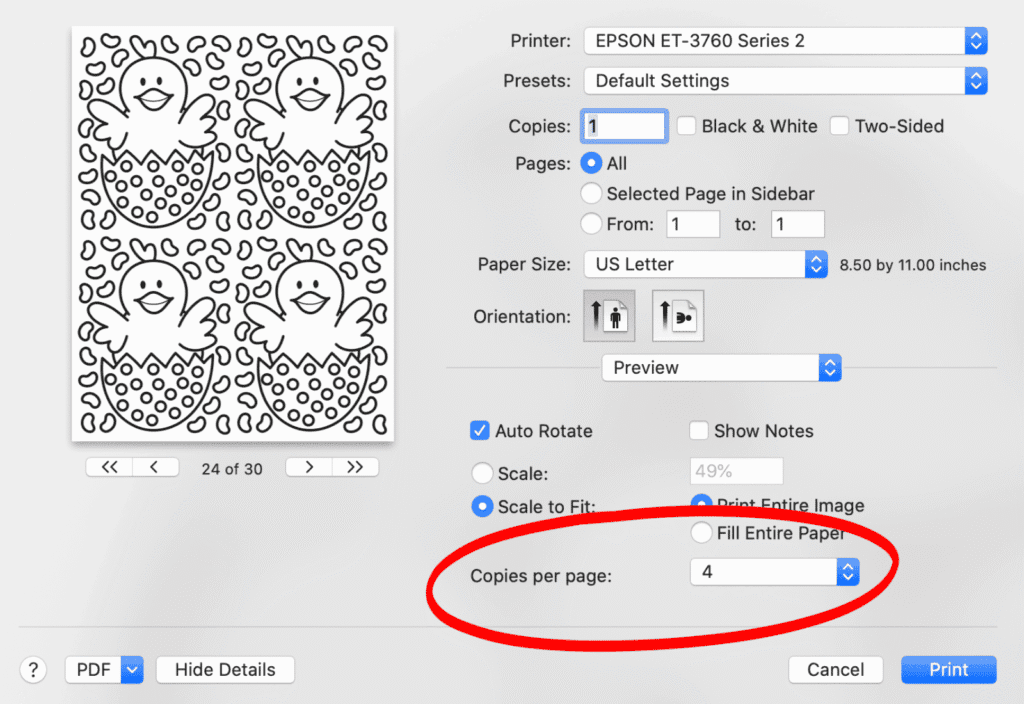Choose Selected Page in Sidebar option

[591, 193]
